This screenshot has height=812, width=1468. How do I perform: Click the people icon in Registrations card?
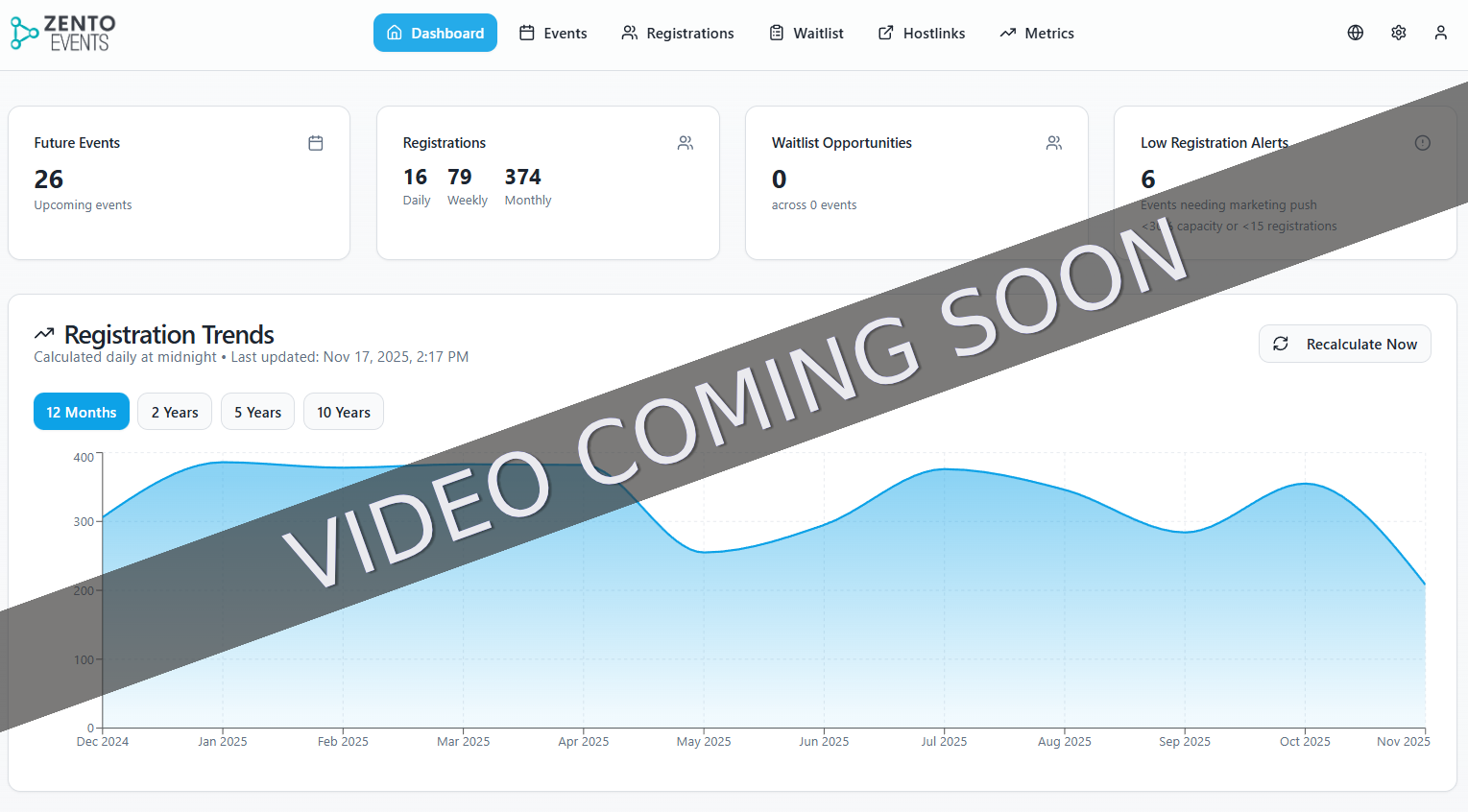point(685,143)
